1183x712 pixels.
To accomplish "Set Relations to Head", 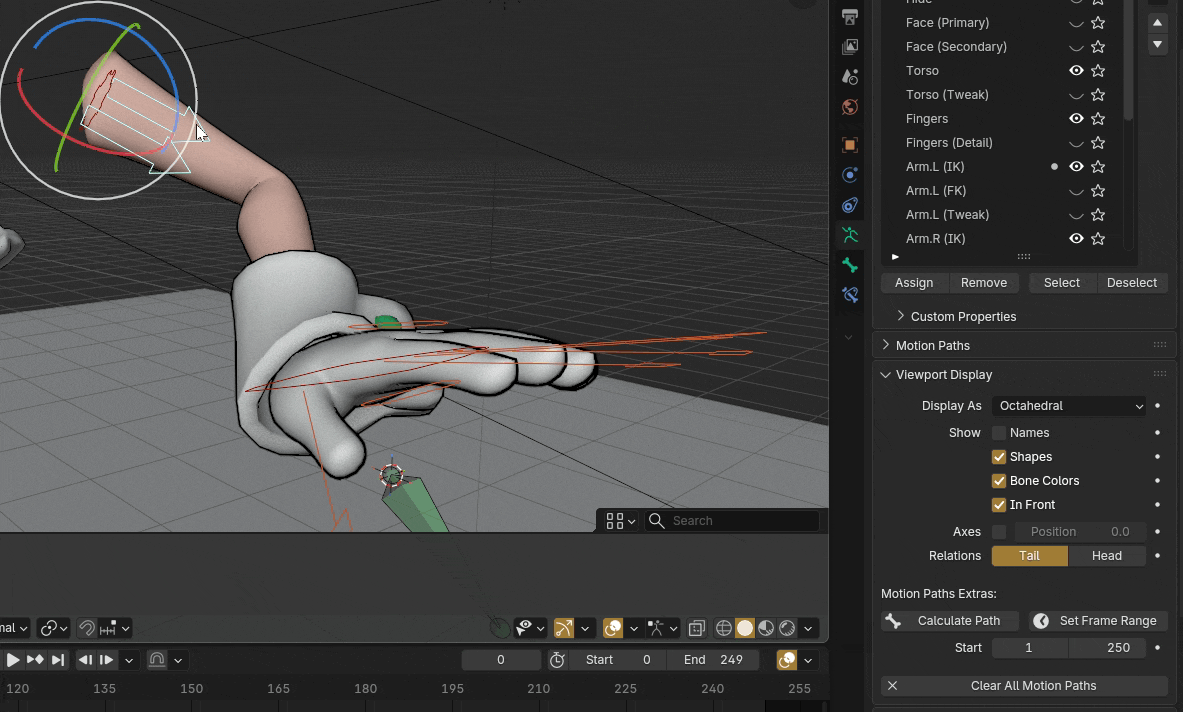I will 1107,556.
